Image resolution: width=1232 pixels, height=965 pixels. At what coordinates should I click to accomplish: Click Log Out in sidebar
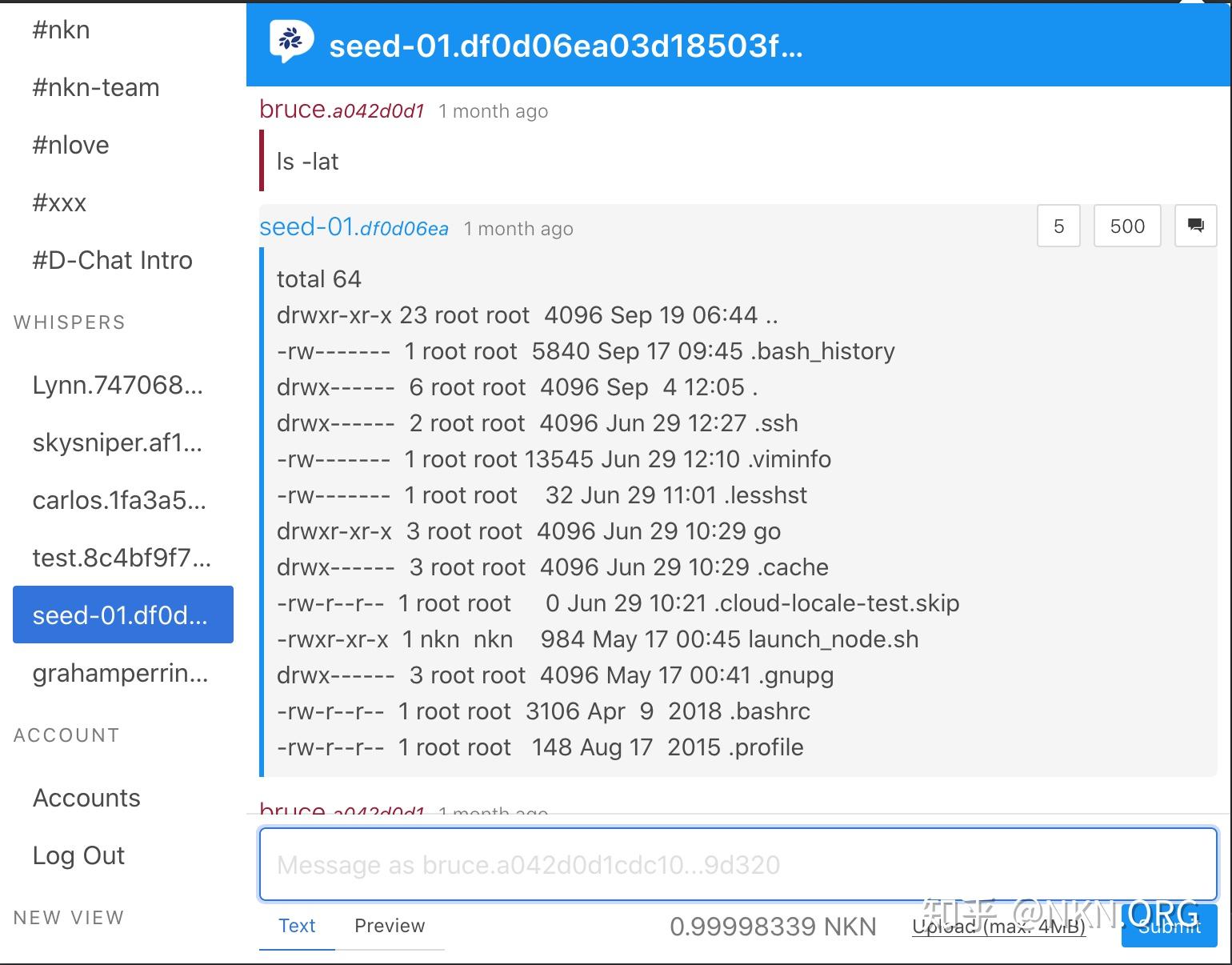click(78, 856)
